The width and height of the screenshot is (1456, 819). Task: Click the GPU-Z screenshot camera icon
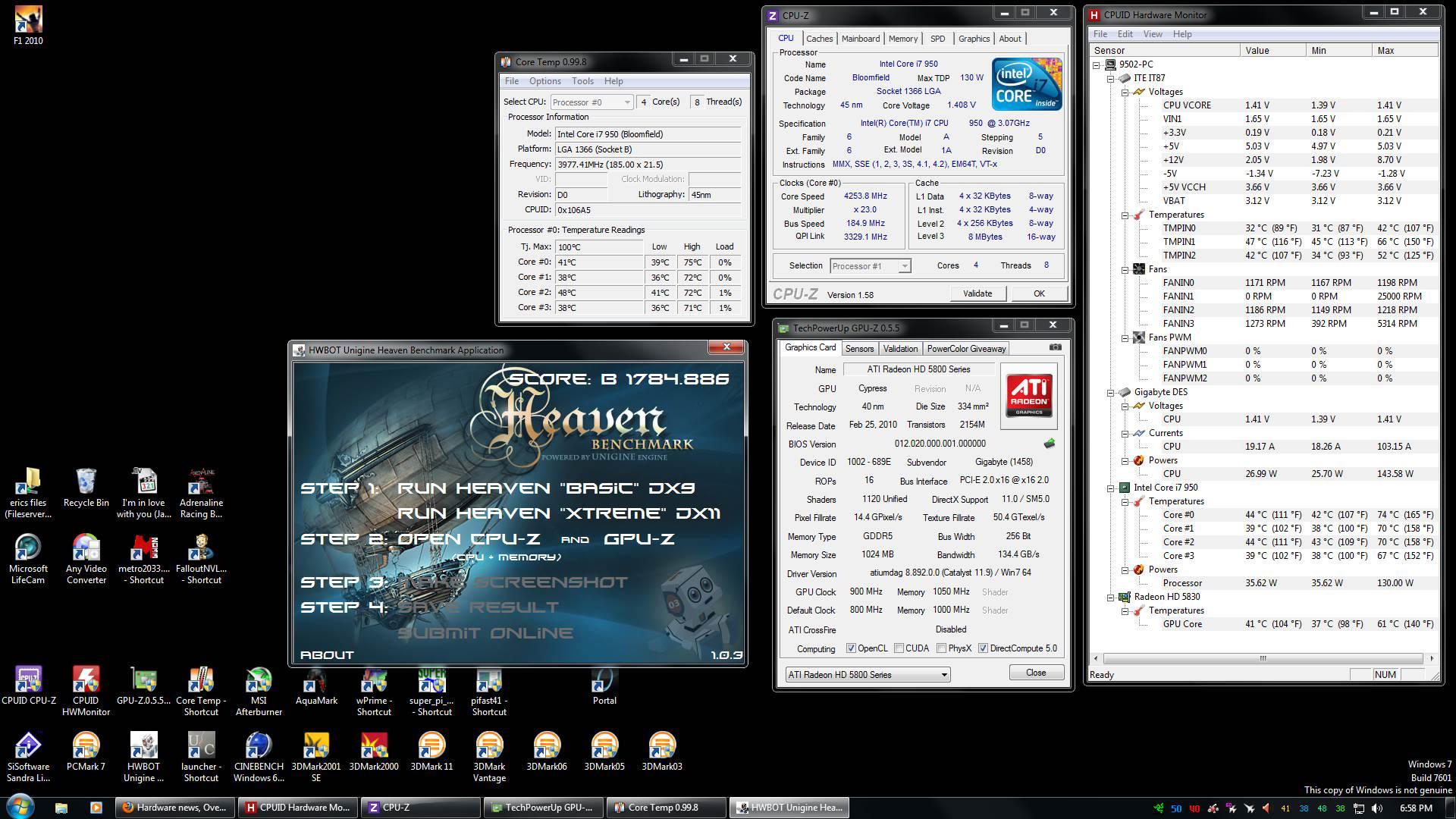[x=1055, y=347]
